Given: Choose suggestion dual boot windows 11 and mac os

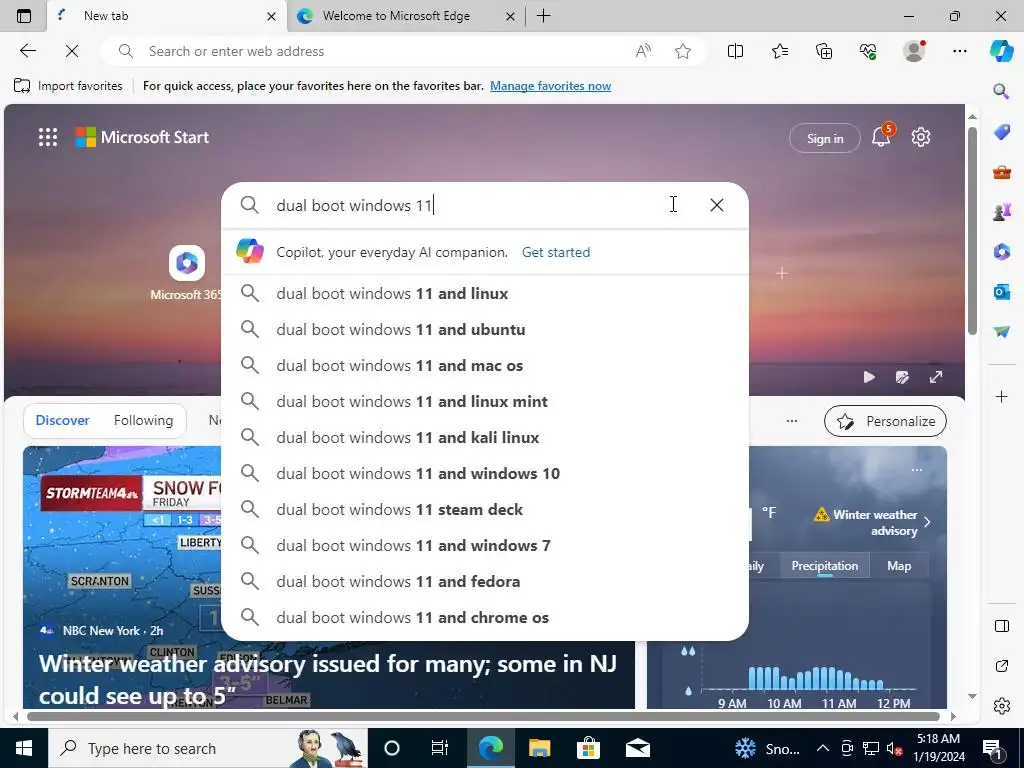Looking at the screenshot, I should click(485, 365).
